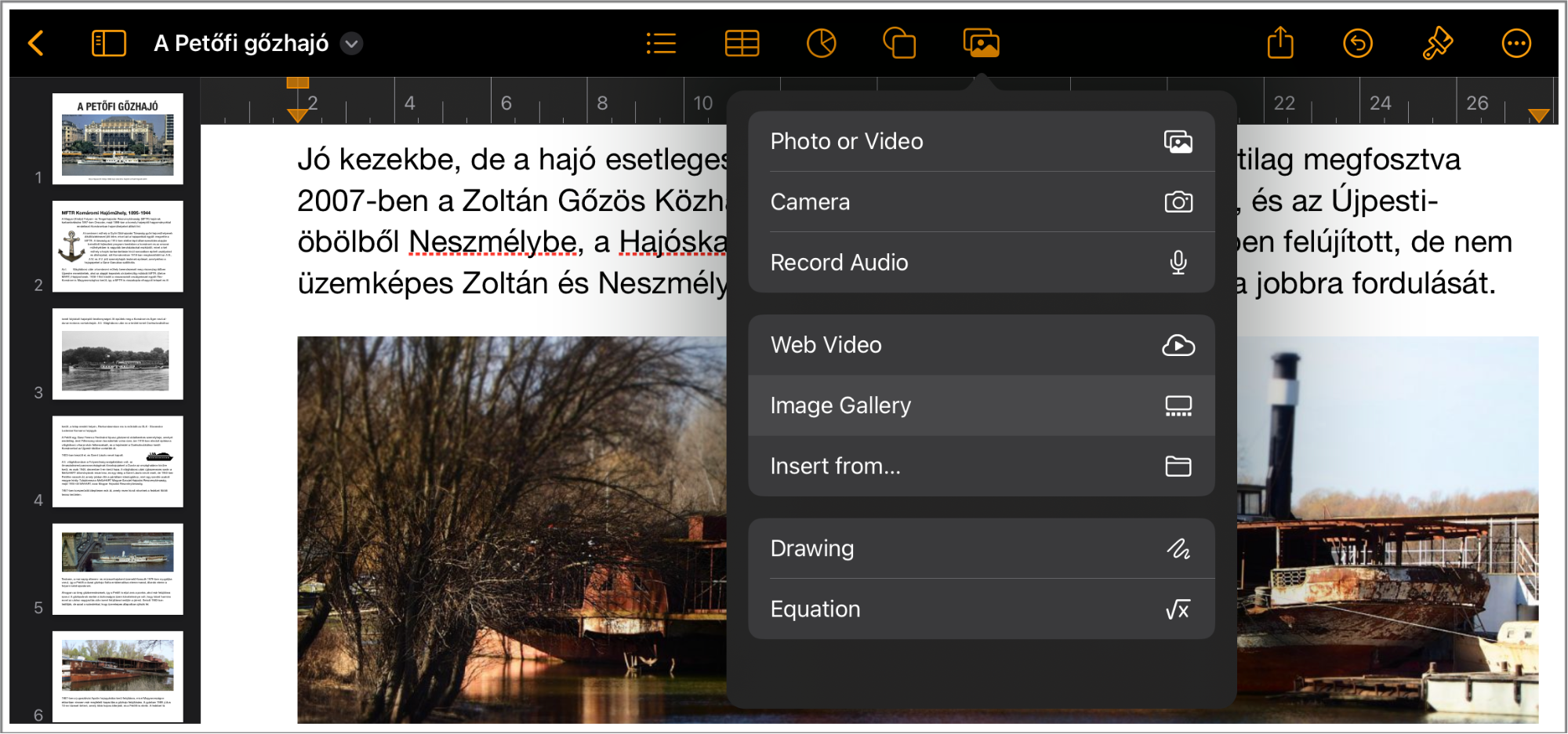Select the right margin marker on ruler
The image size is (1568, 734).
1538,115
